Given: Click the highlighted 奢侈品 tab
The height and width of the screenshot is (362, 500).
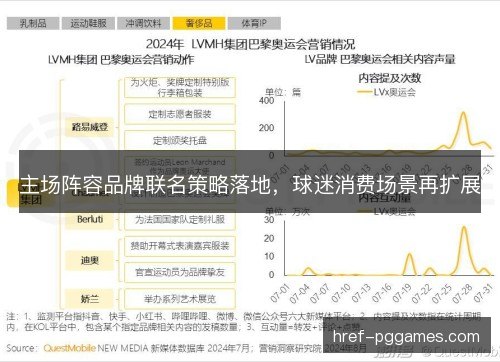Looking at the screenshot, I should [x=199, y=23].
